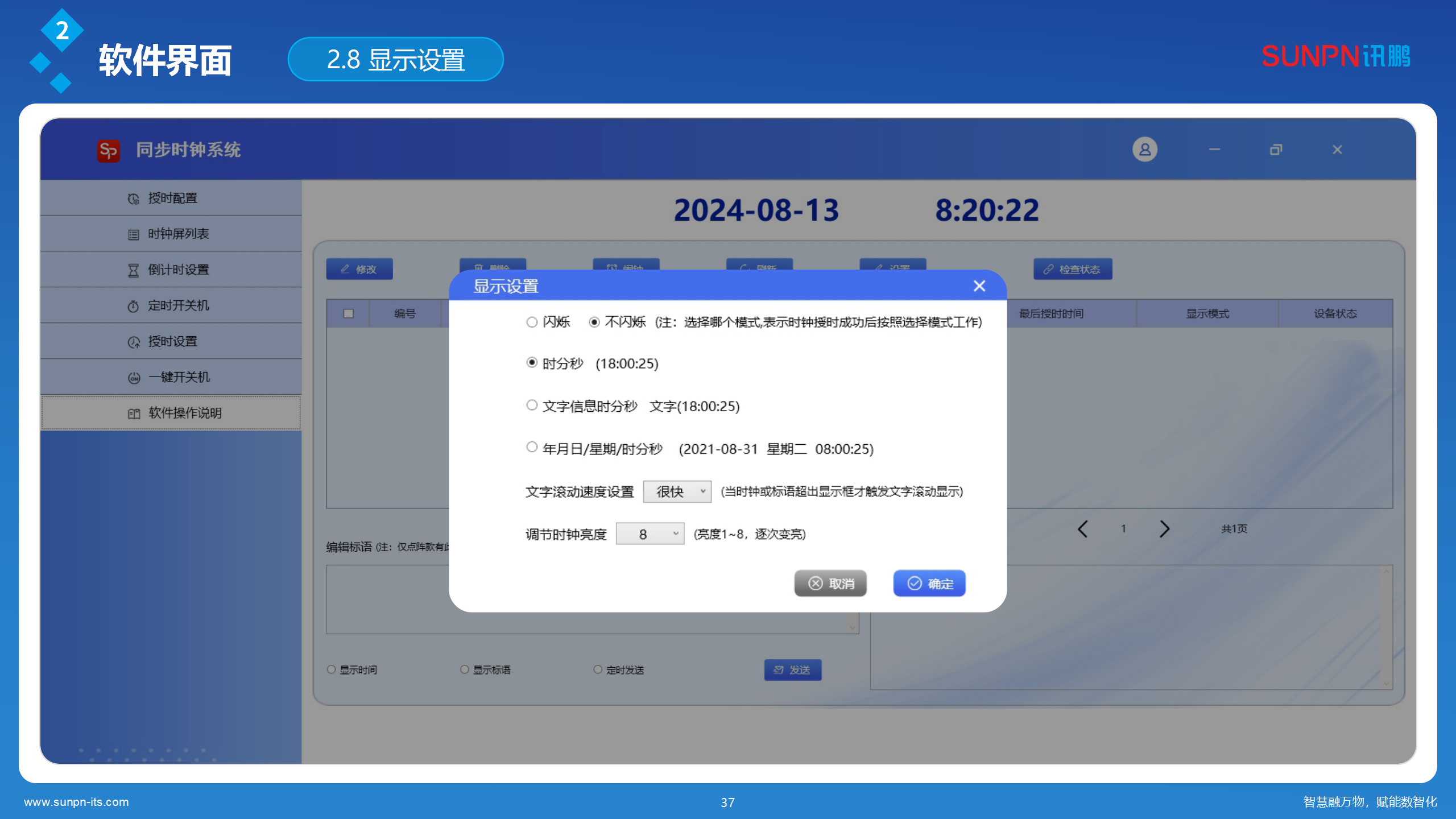Image resolution: width=1456 pixels, height=819 pixels.
Task: Open the 授时配置 sidebar section
Action: [172, 198]
